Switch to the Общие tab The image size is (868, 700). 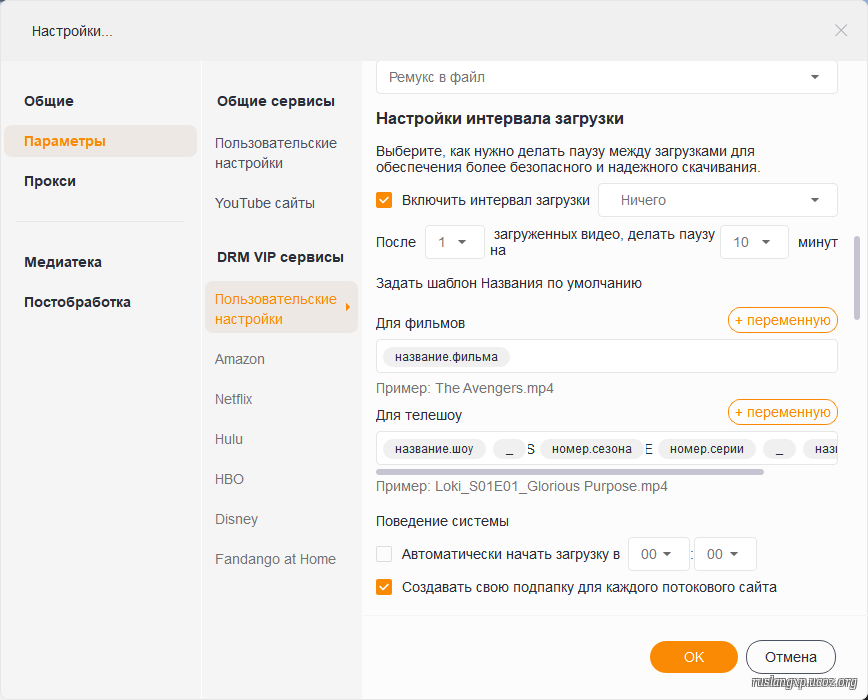49,101
